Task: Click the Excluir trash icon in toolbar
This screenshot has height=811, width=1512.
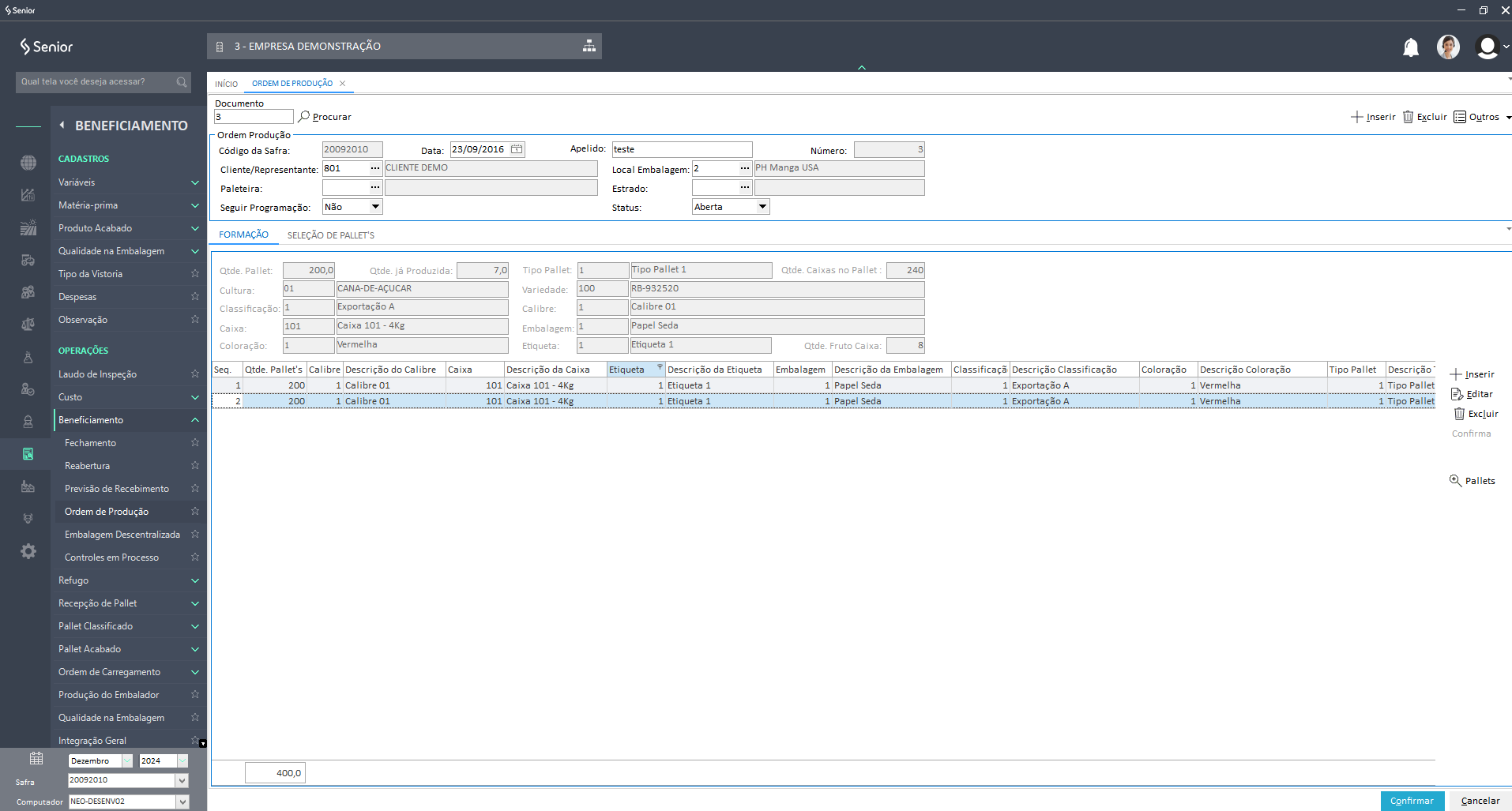Action: click(1408, 117)
